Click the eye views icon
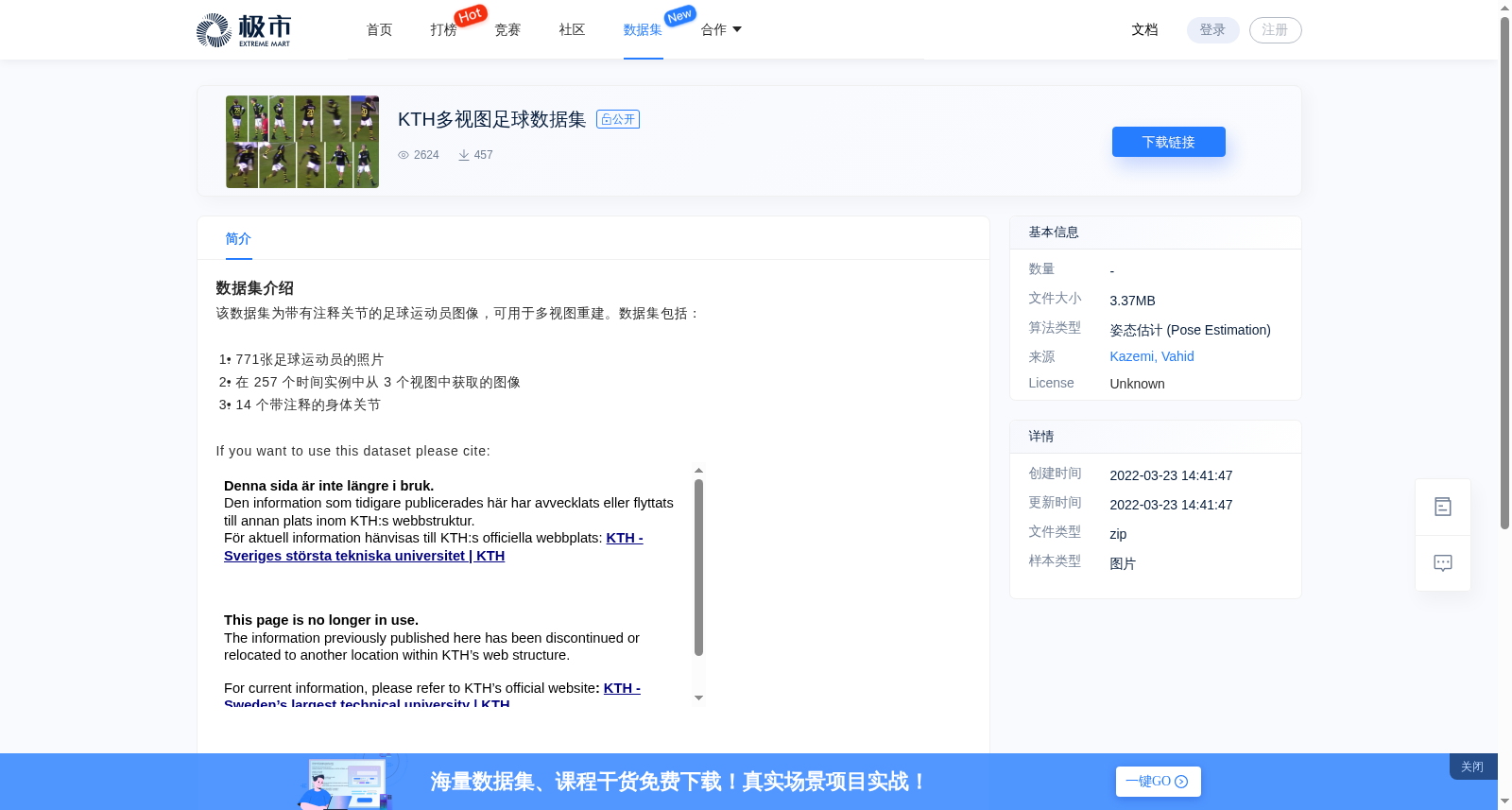 pyautogui.click(x=404, y=155)
